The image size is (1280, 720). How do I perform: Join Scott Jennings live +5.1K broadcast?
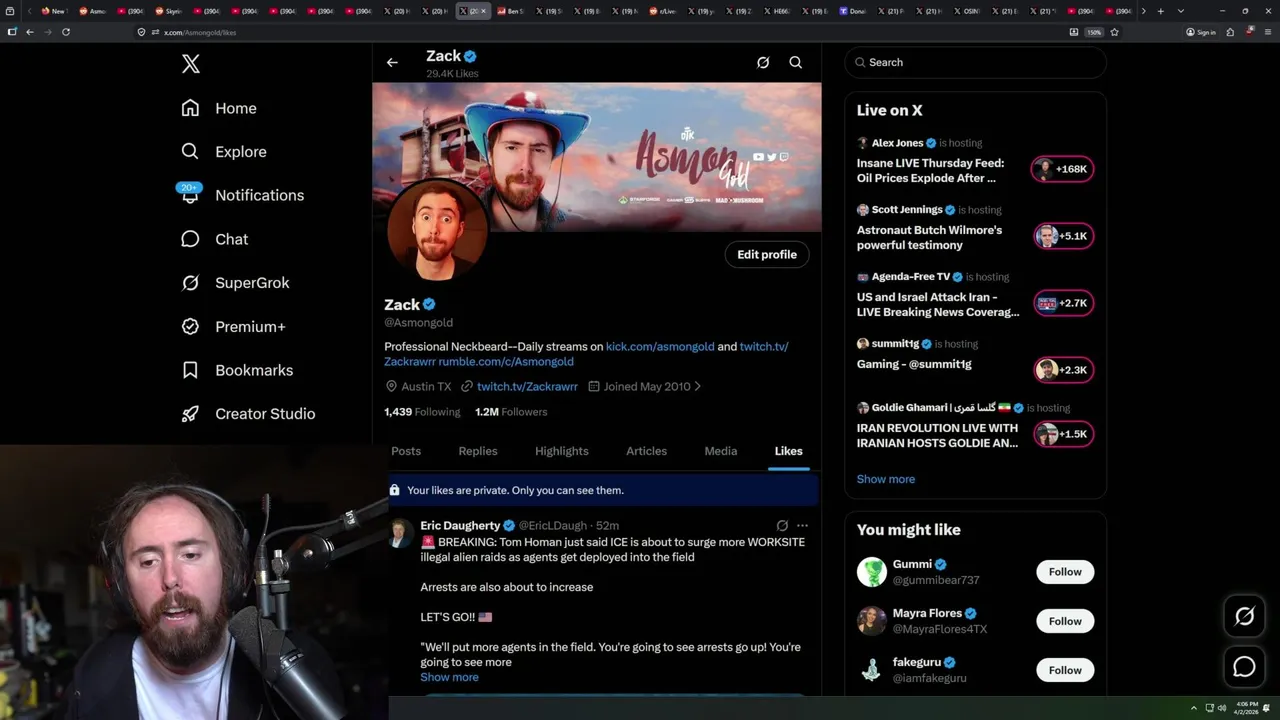(1063, 236)
